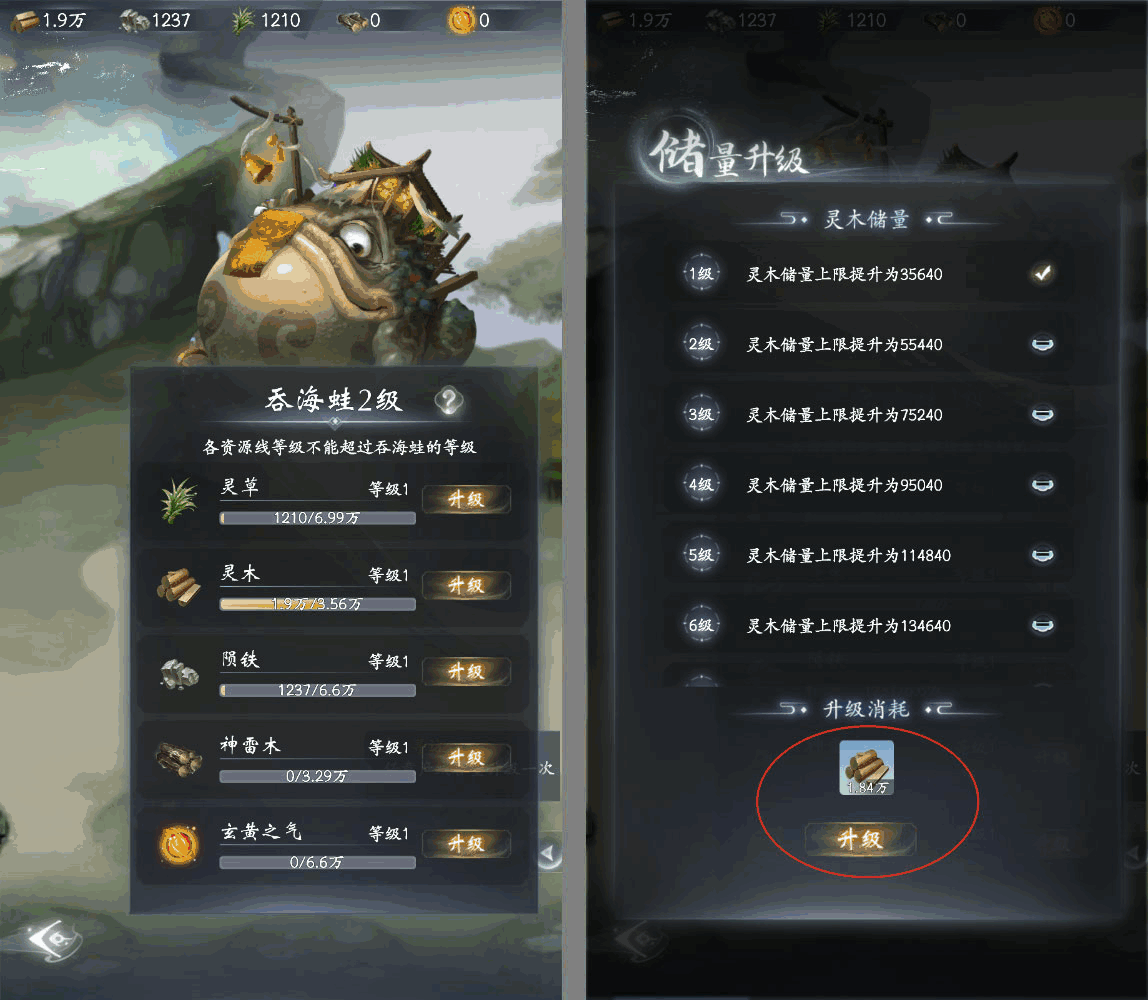1148x1000 pixels.
Task: Click the checkmark on level 1 storage row
Action: click(x=1043, y=274)
